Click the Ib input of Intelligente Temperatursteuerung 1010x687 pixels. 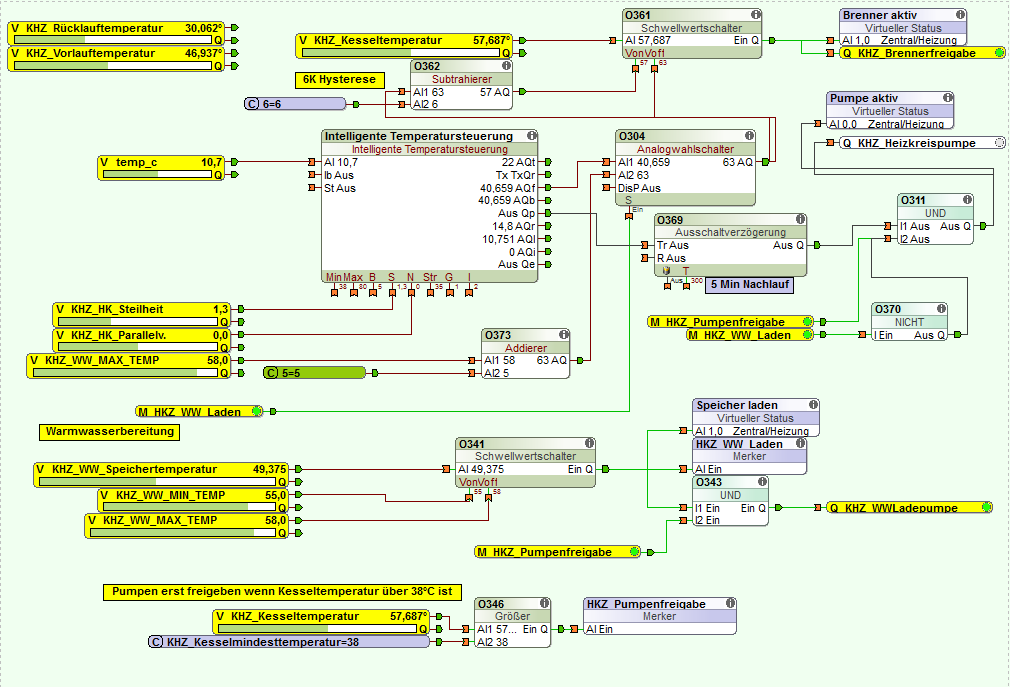pos(312,175)
